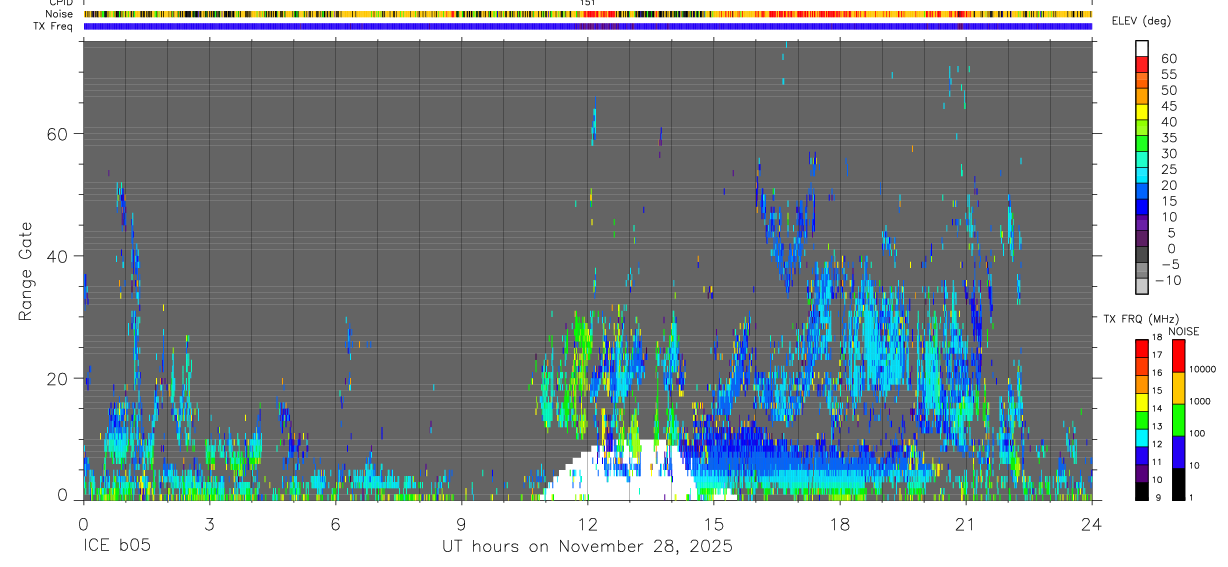Click the blue TX Freq strip above the plot
This screenshot has width=1228, height=567.
(587, 26)
